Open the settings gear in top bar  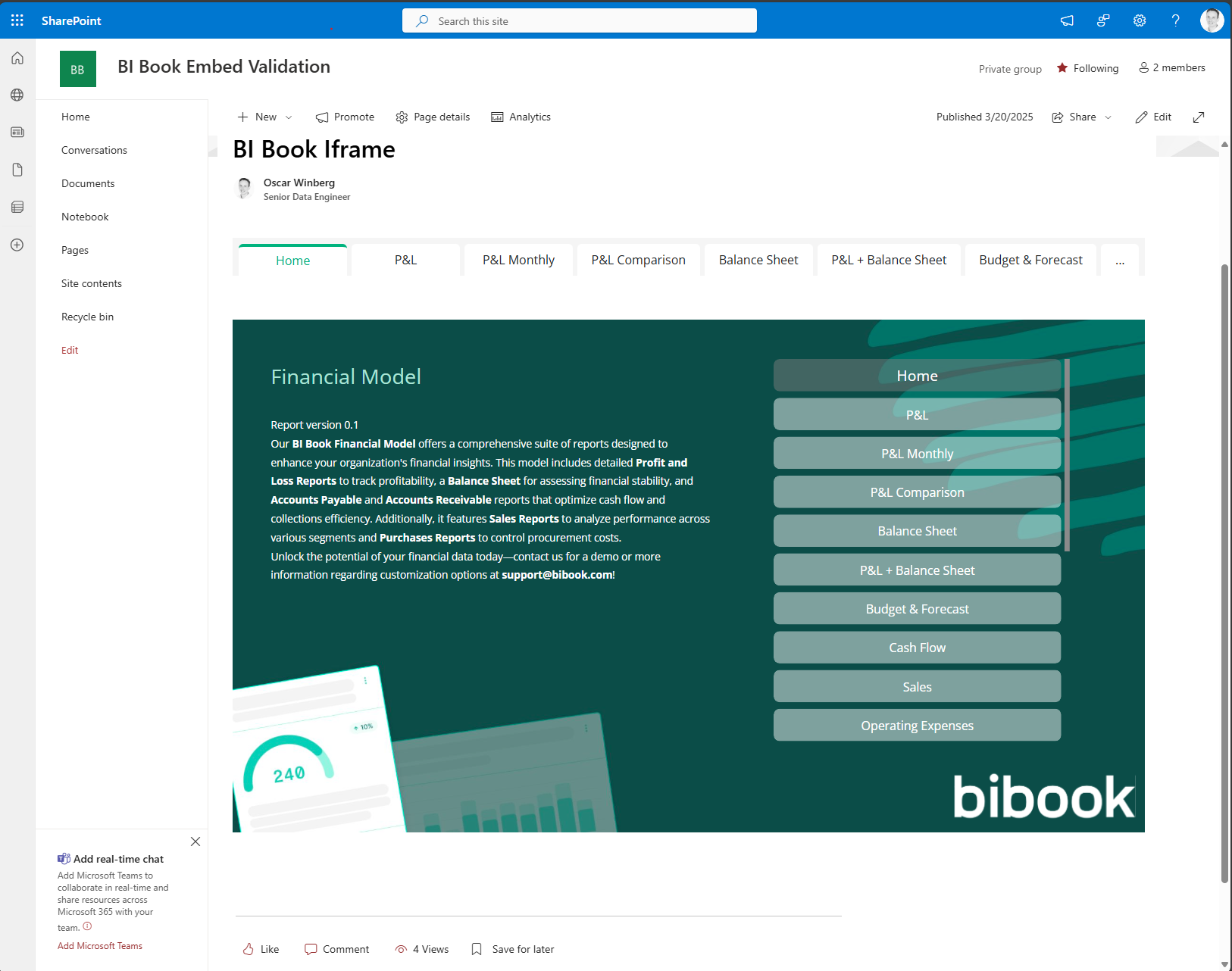pyautogui.click(x=1140, y=20)
